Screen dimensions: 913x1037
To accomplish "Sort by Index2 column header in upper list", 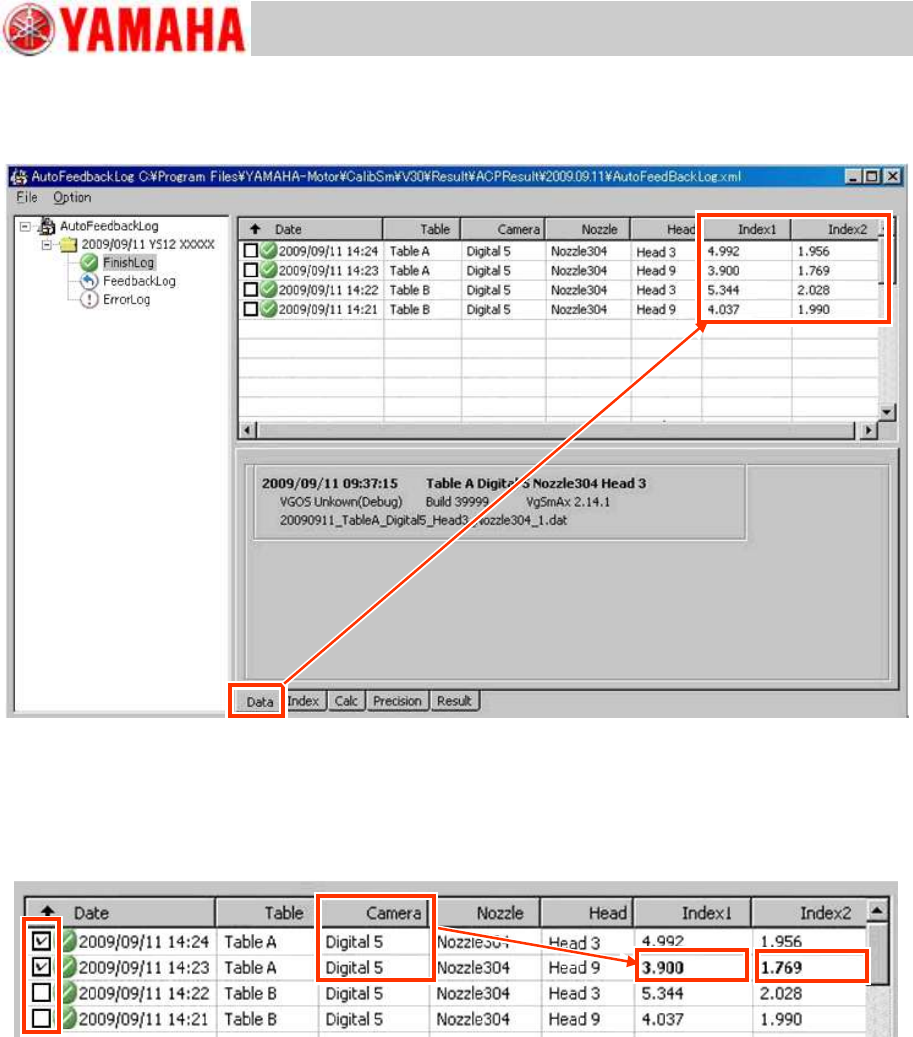I will (x=836, y=229).
